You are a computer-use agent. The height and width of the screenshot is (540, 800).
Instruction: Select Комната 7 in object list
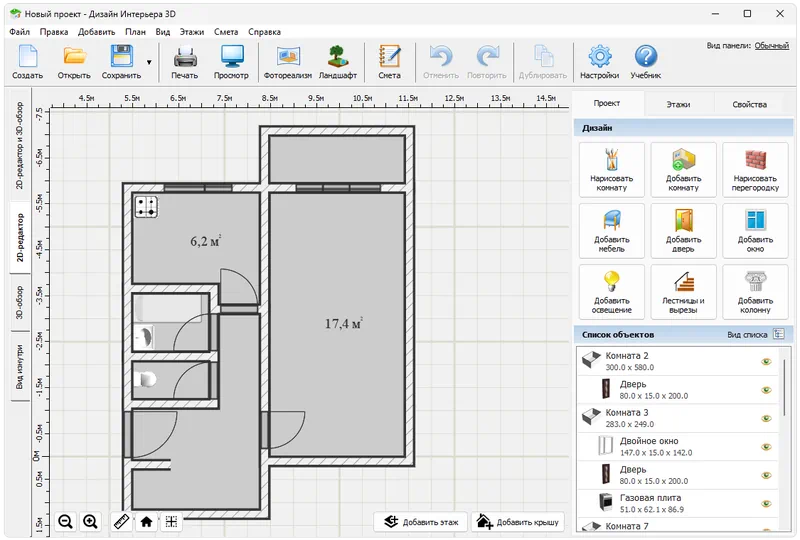pyautogui.click(x=678, y=526)
